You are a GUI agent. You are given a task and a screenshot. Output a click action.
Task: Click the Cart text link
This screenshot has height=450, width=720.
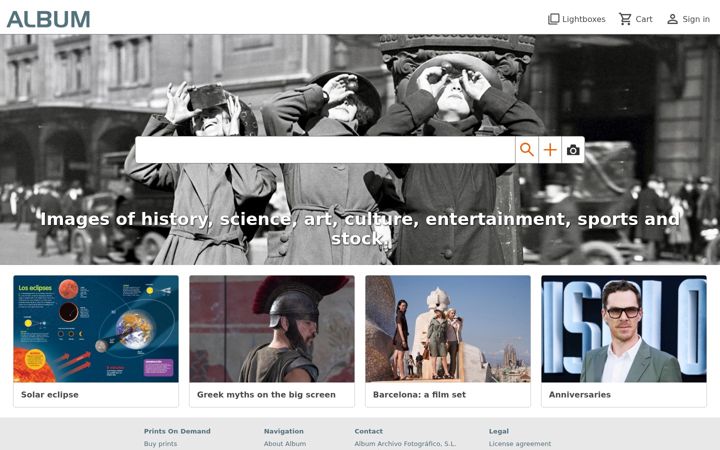click(x=644, y=19)
